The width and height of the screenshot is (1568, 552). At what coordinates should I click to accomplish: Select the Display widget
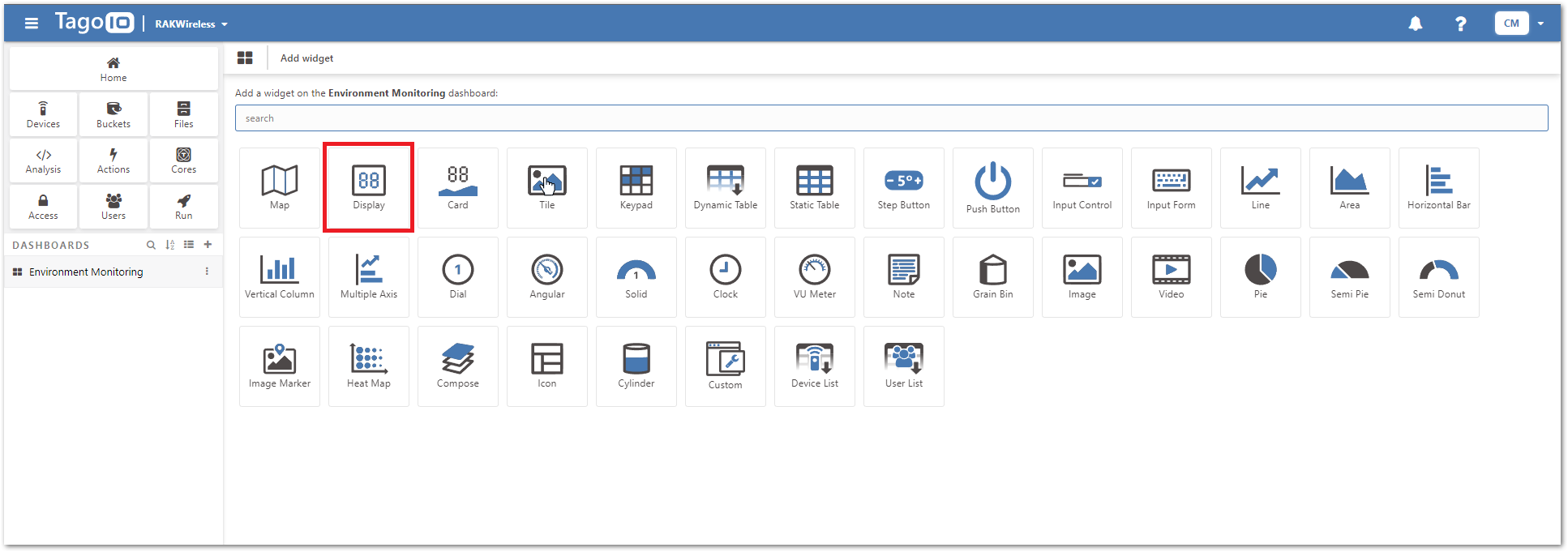[368, 187]
